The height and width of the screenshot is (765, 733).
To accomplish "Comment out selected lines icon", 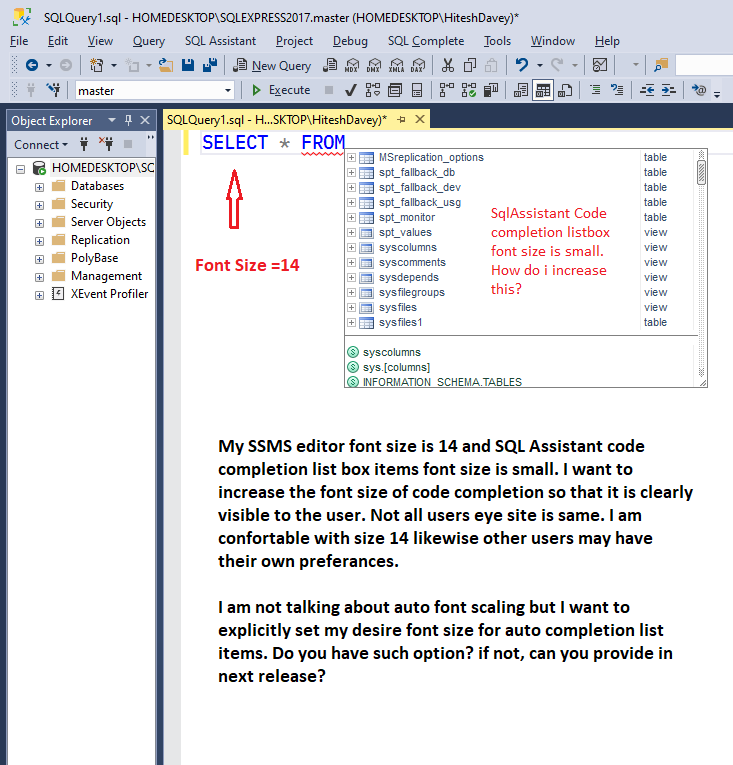I will coord(595,90).
